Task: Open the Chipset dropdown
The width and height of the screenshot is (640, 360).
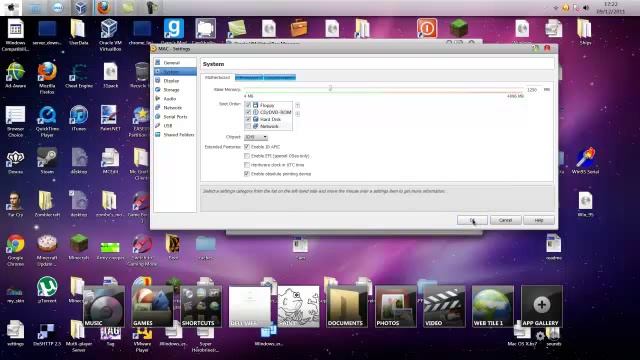Action: (x=256, y=137)
